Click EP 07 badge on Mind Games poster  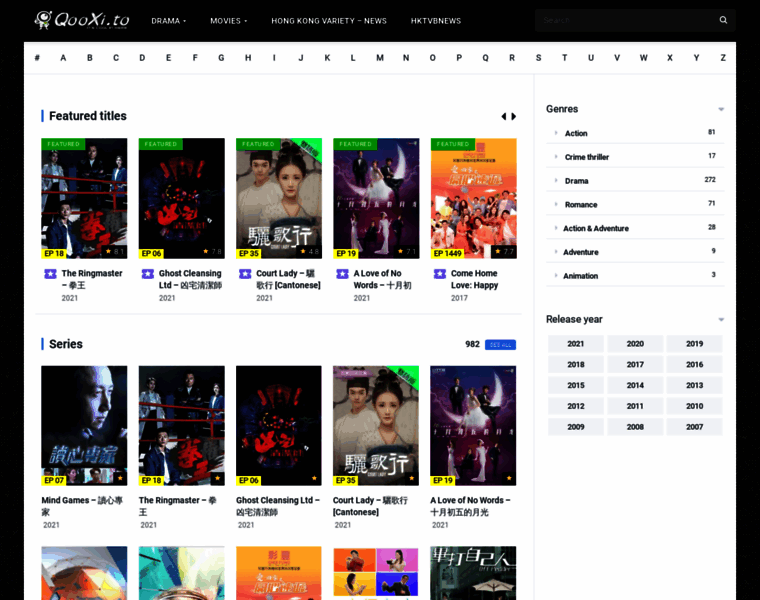pyautogui.click(x=54, y=480)
